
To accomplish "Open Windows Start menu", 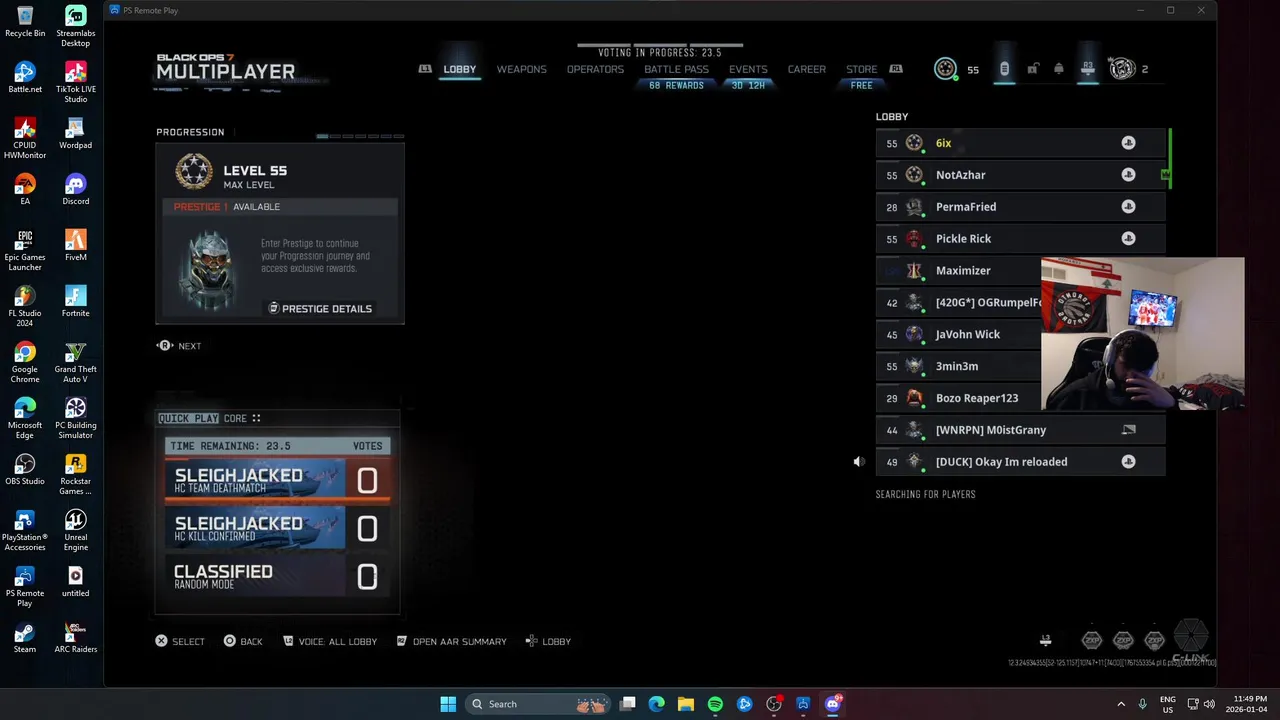I will (448, 704).
